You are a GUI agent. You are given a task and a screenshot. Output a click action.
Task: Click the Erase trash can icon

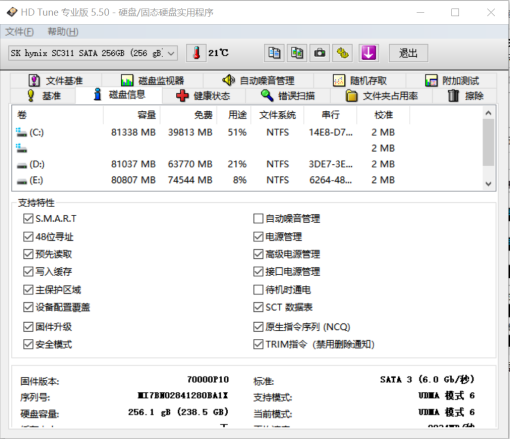(453, 96)
